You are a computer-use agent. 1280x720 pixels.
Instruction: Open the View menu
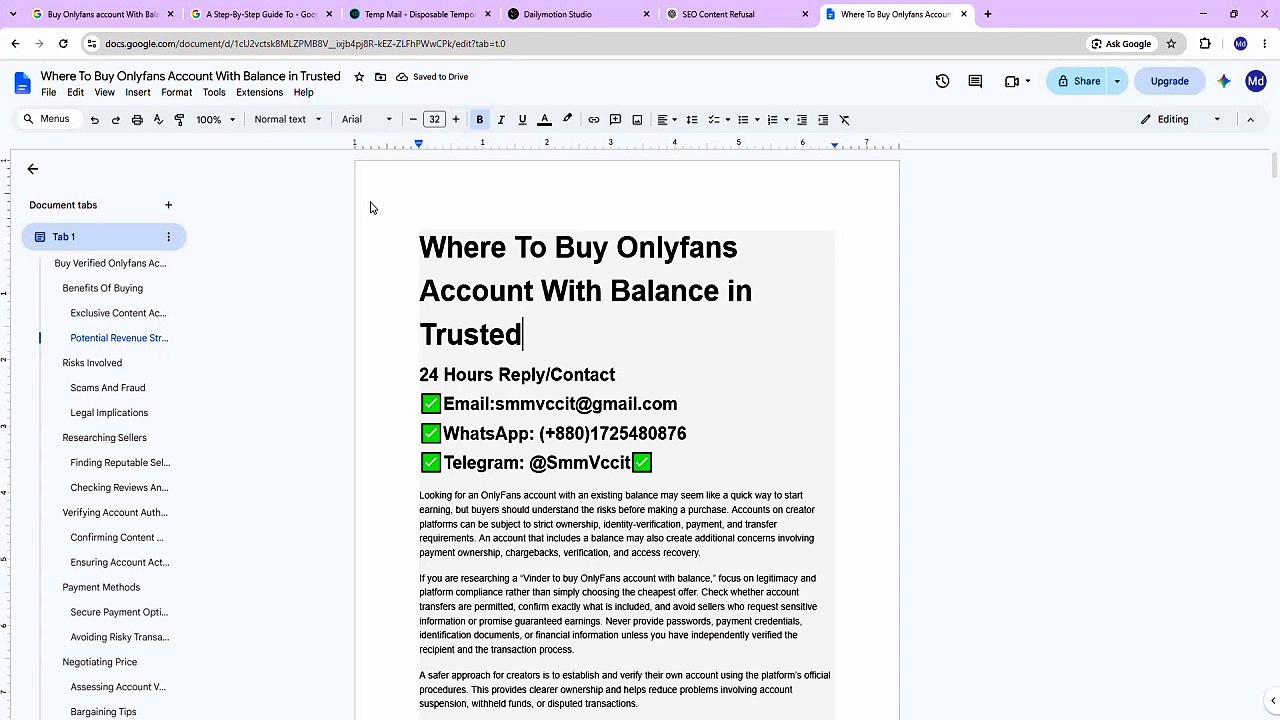click(104, 92)
